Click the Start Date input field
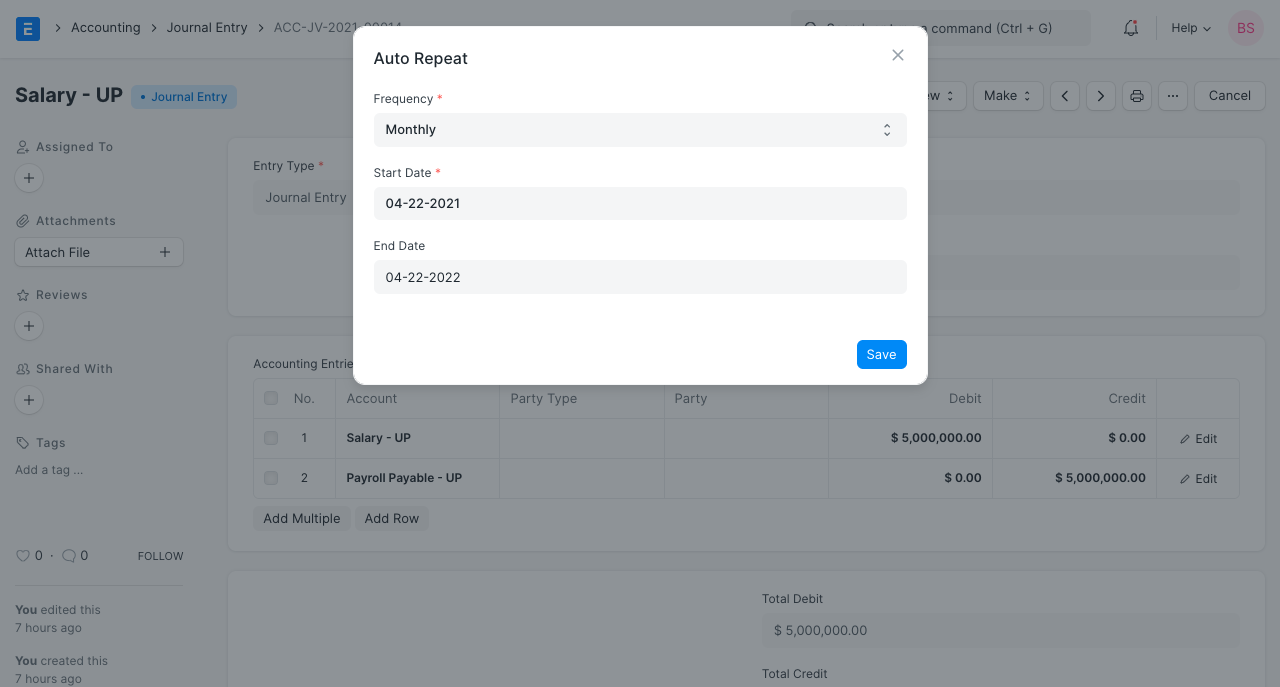 pyautogui.click(x=640, y=203)
